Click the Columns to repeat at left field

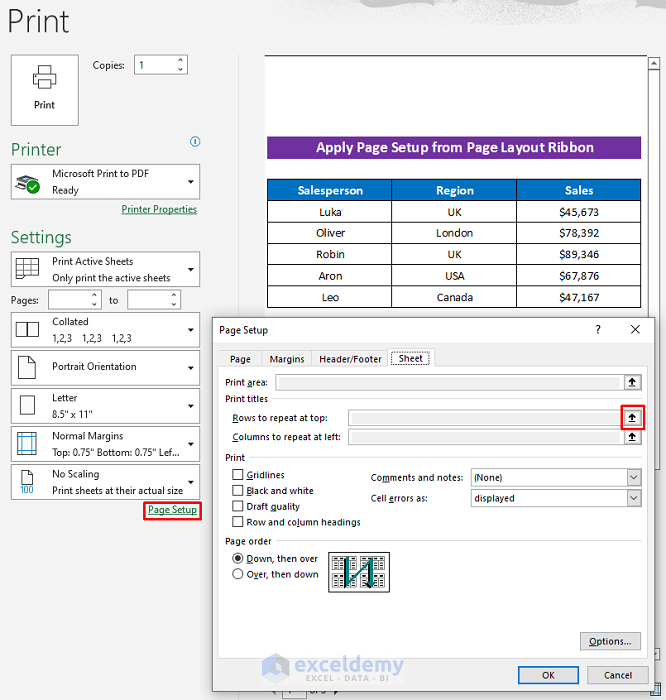tap(486, 437)
